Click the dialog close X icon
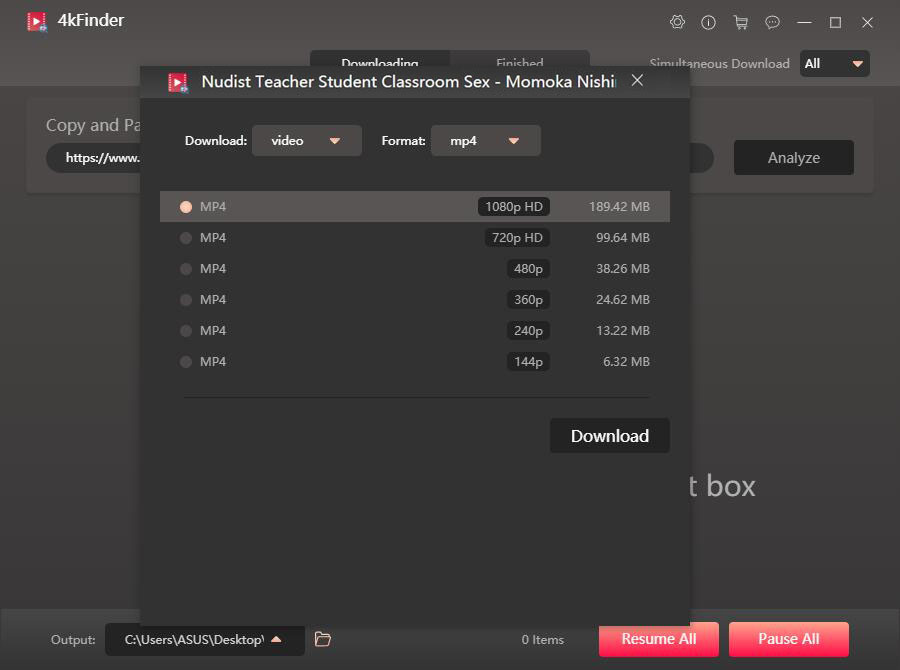The height and width of the screenshot is (670, 900). click(637, 81)
